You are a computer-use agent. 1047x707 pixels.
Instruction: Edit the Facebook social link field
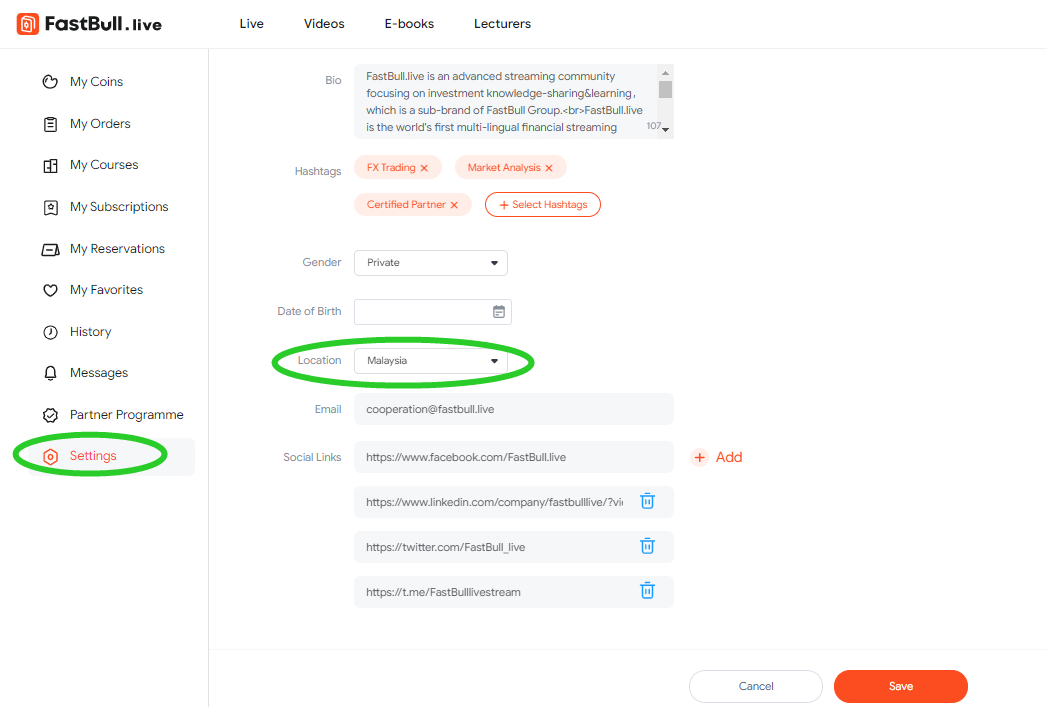tap(513, 457)
